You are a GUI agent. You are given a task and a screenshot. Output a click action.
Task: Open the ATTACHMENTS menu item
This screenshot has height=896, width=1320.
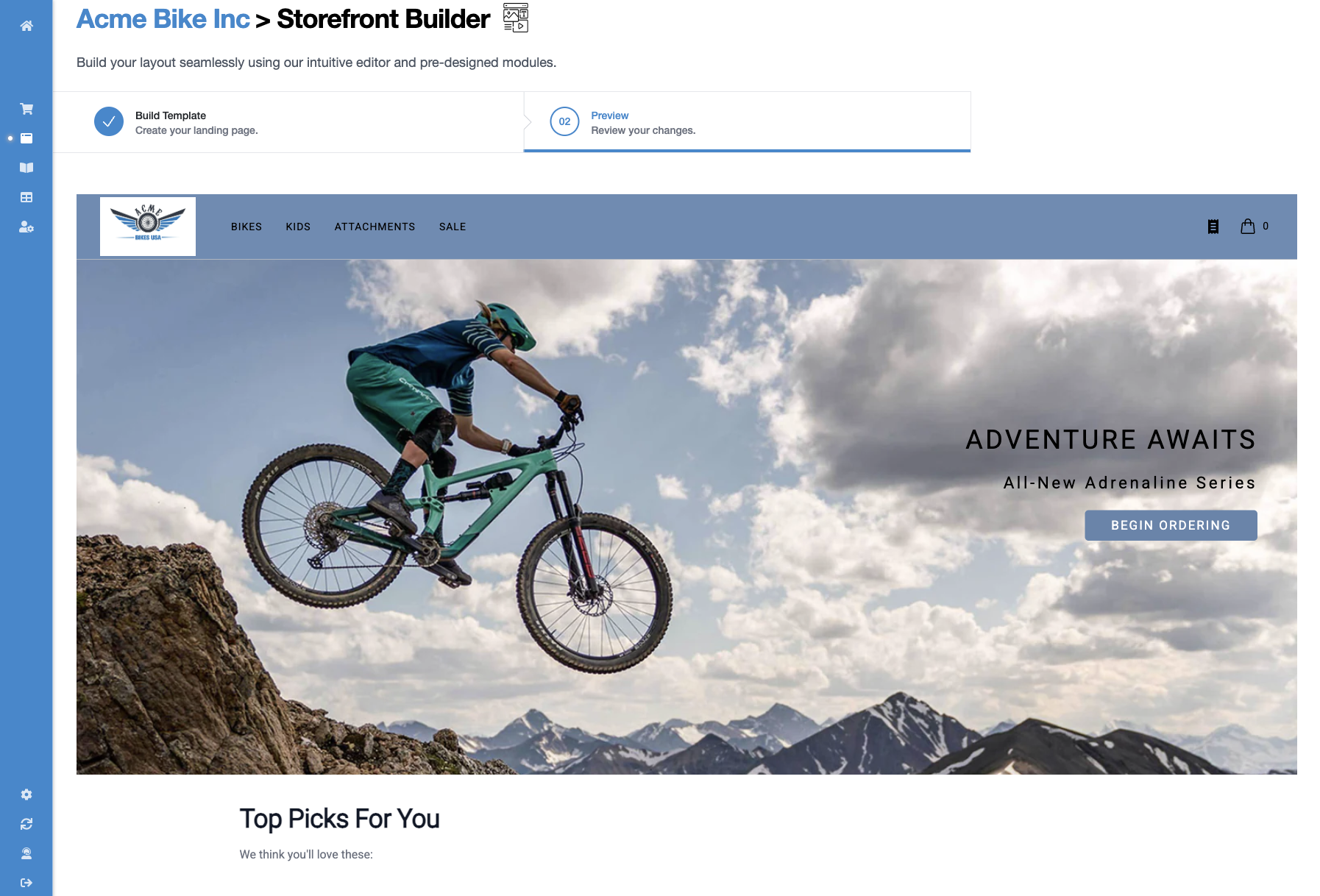point(375,227)
